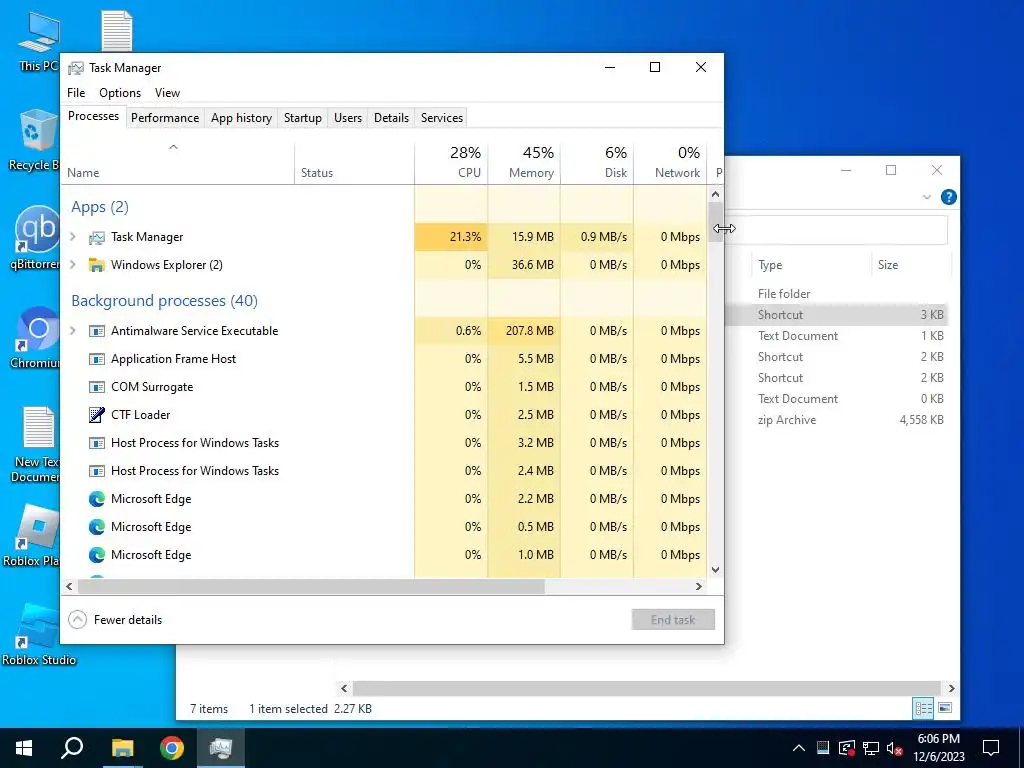Sort processes by Disk column
Viewport: 1024px width, 768px height.
coord(597,162)
